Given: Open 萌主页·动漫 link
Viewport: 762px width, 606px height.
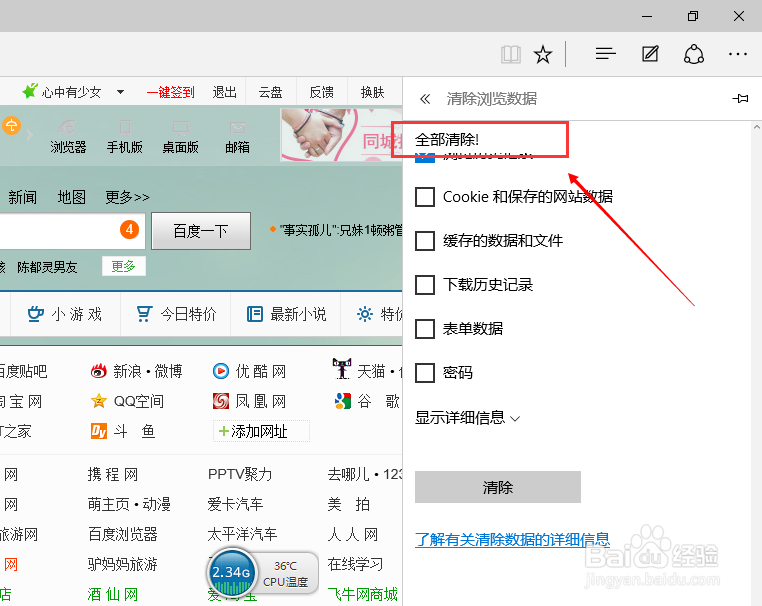Looking at the screenshot, I should coord(129,504).
